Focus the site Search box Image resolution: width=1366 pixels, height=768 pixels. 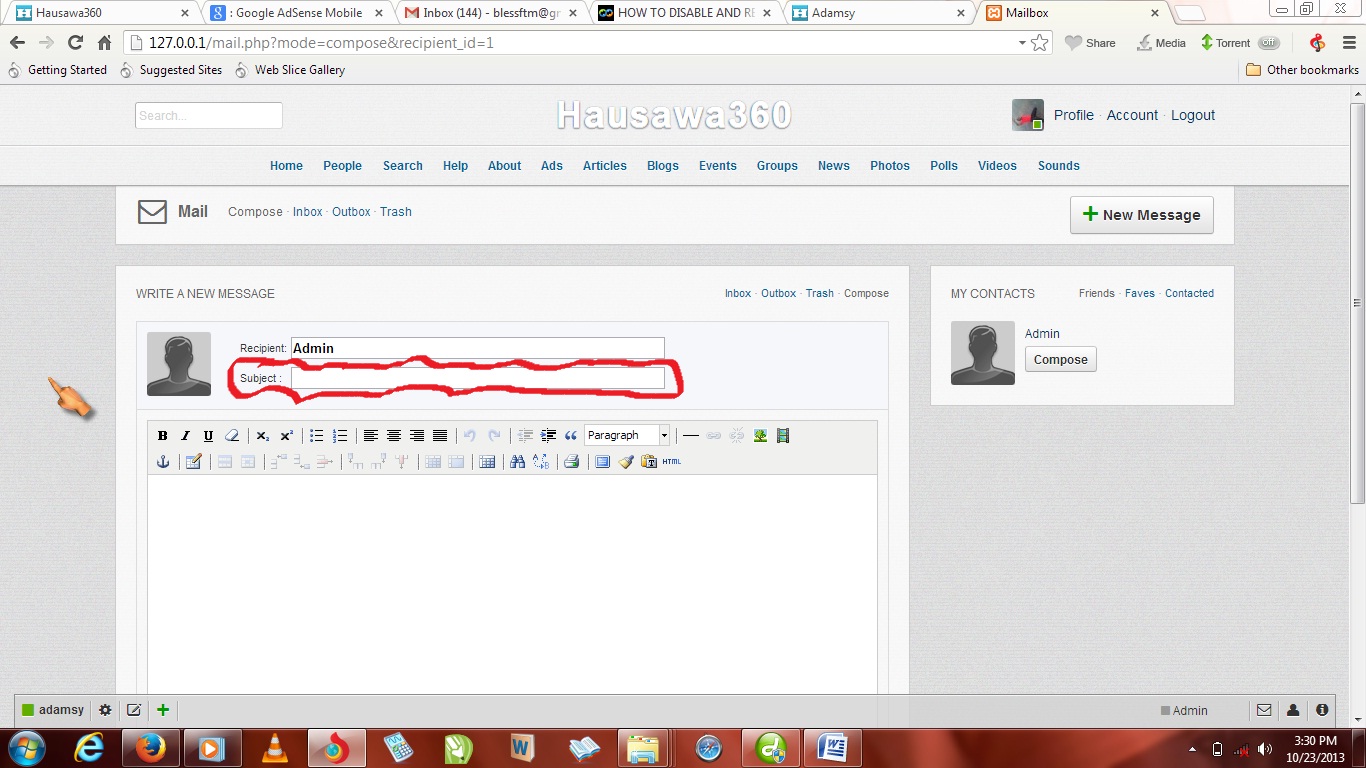click(209, 115)
